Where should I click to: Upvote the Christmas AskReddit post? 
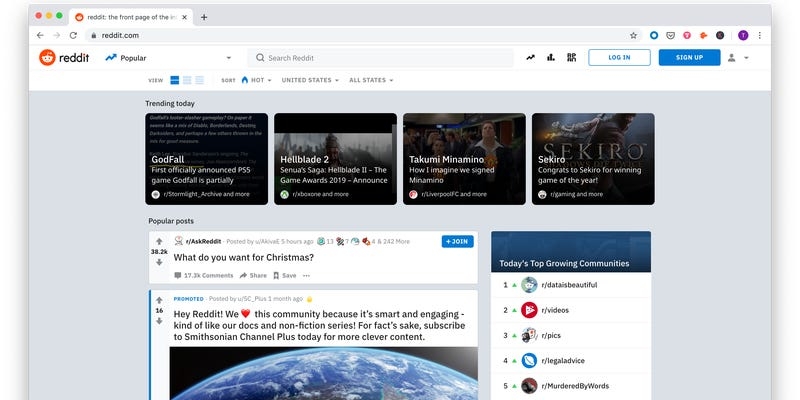coord(159,241)
